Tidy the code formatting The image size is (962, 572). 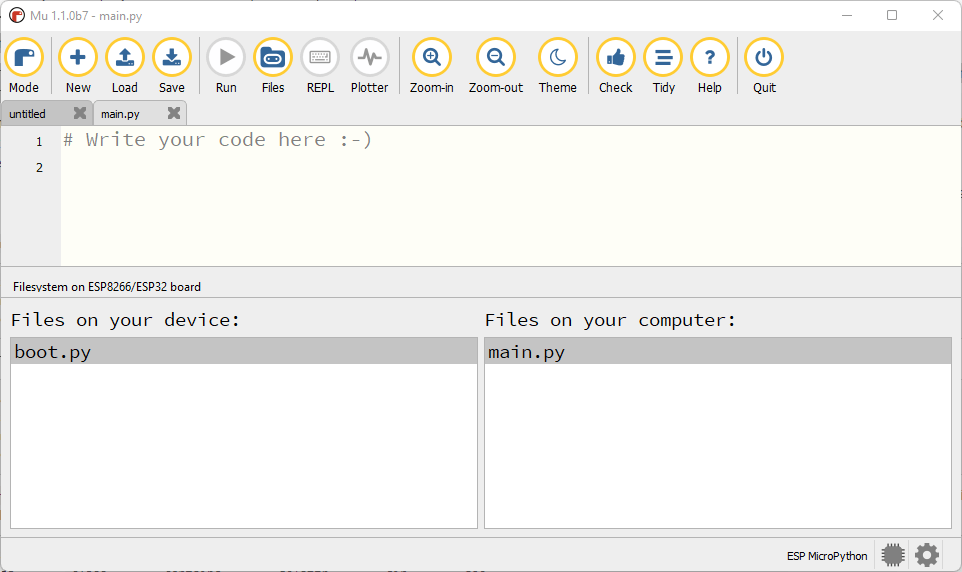663,66
